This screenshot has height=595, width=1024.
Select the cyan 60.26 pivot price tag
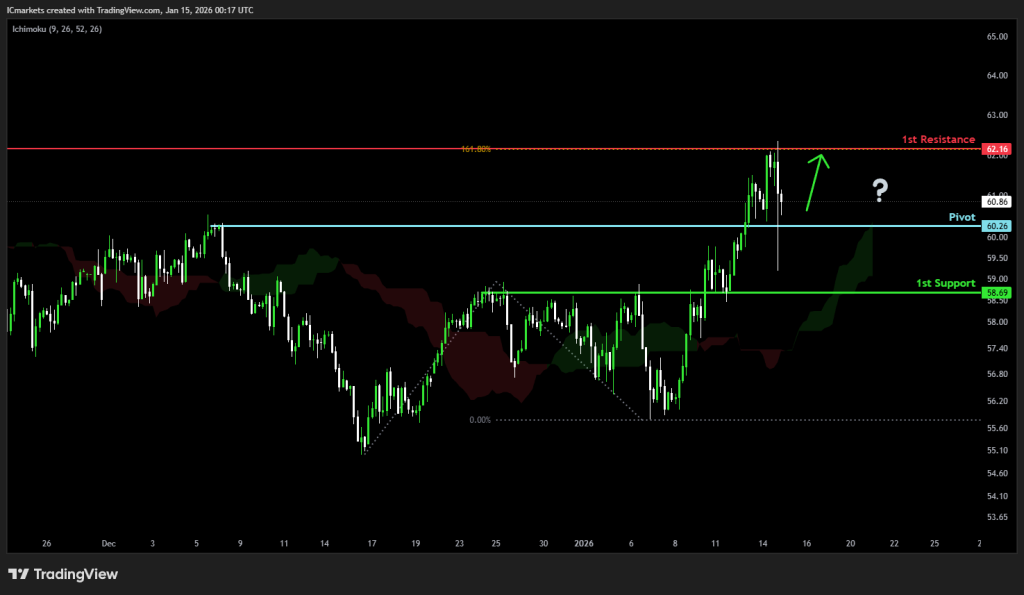point(997,226)
